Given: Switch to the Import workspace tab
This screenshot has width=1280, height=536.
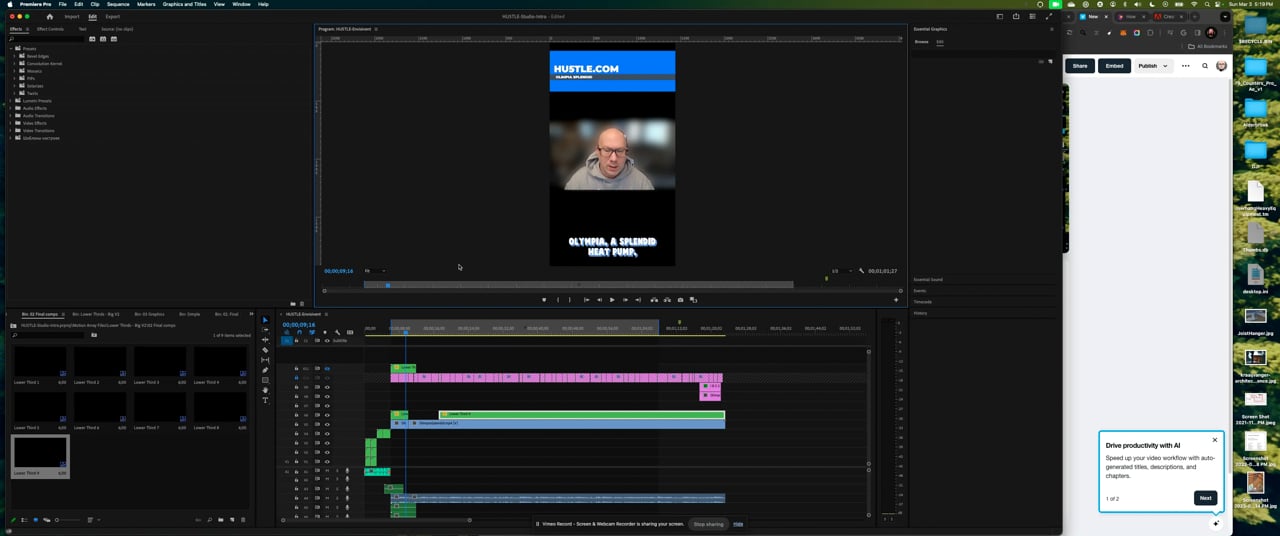Looking at the screenshot, I should pos(72,16).
